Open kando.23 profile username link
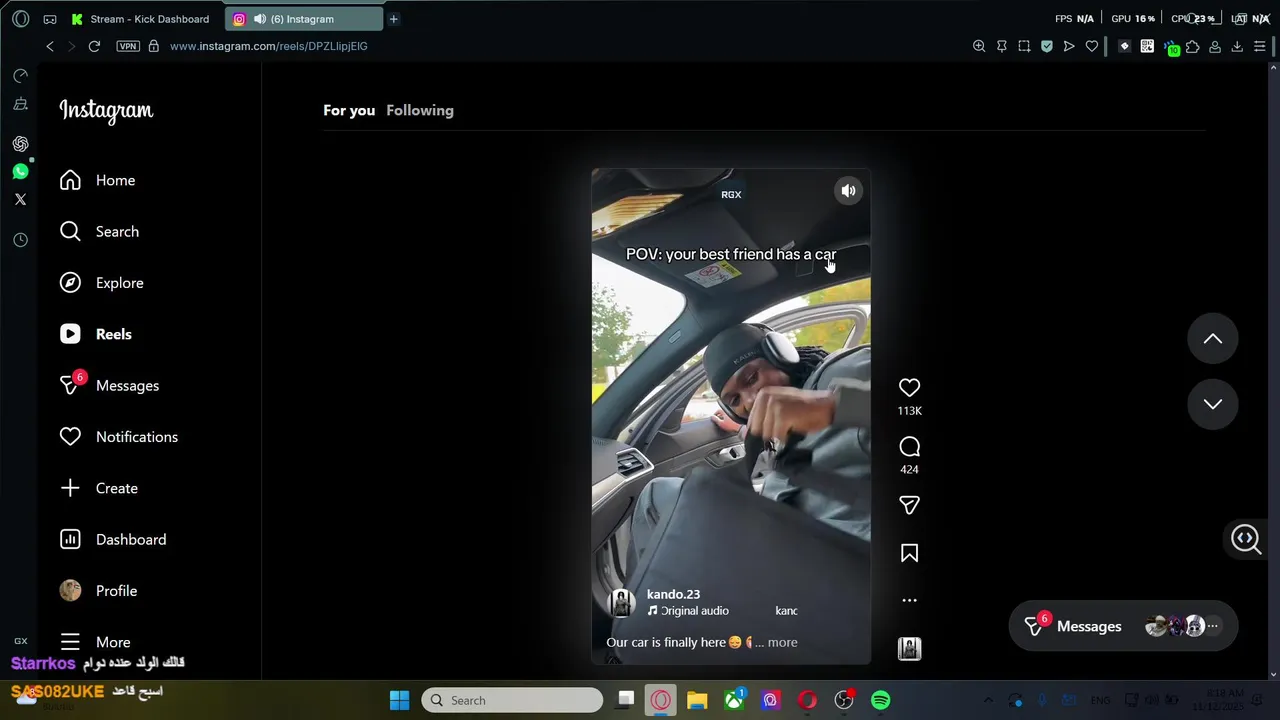The image size is (1280, 720). [x=673, y=594]
